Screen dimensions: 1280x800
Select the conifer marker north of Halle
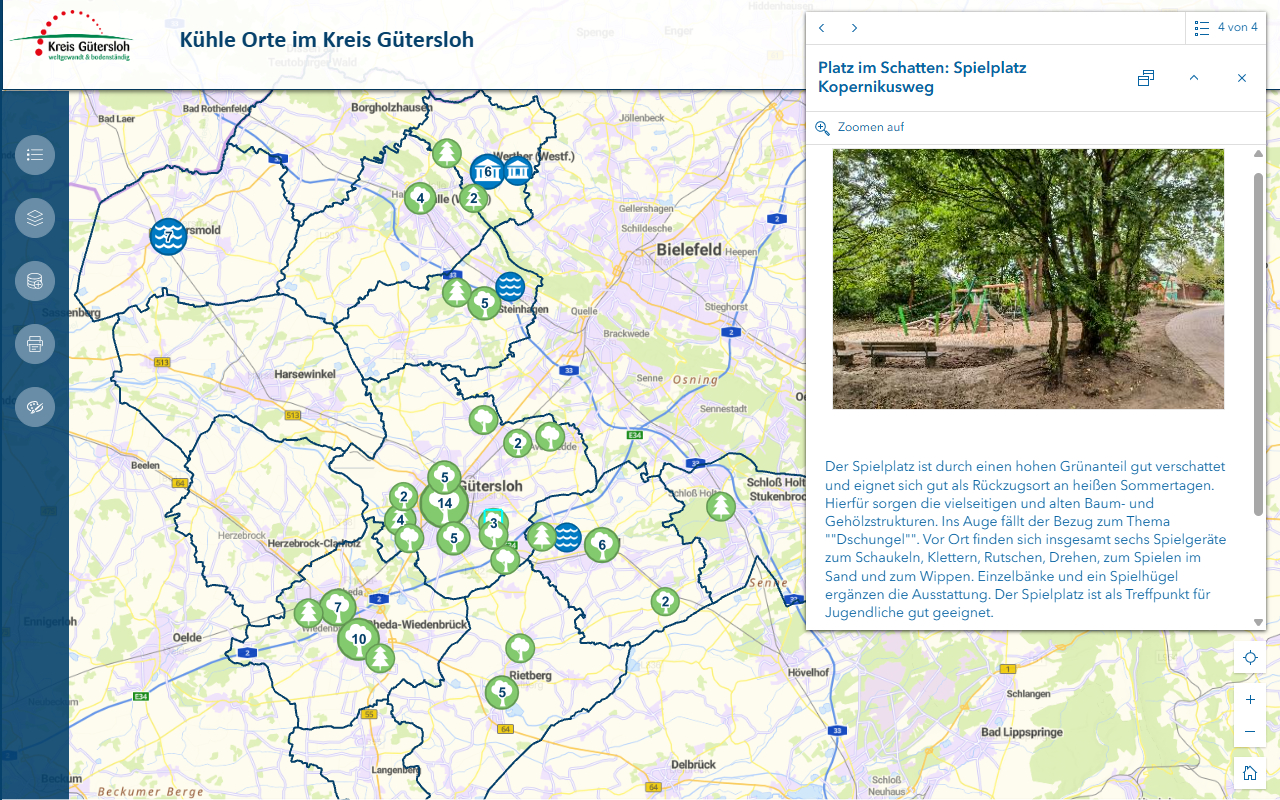(x=447, y=153)
